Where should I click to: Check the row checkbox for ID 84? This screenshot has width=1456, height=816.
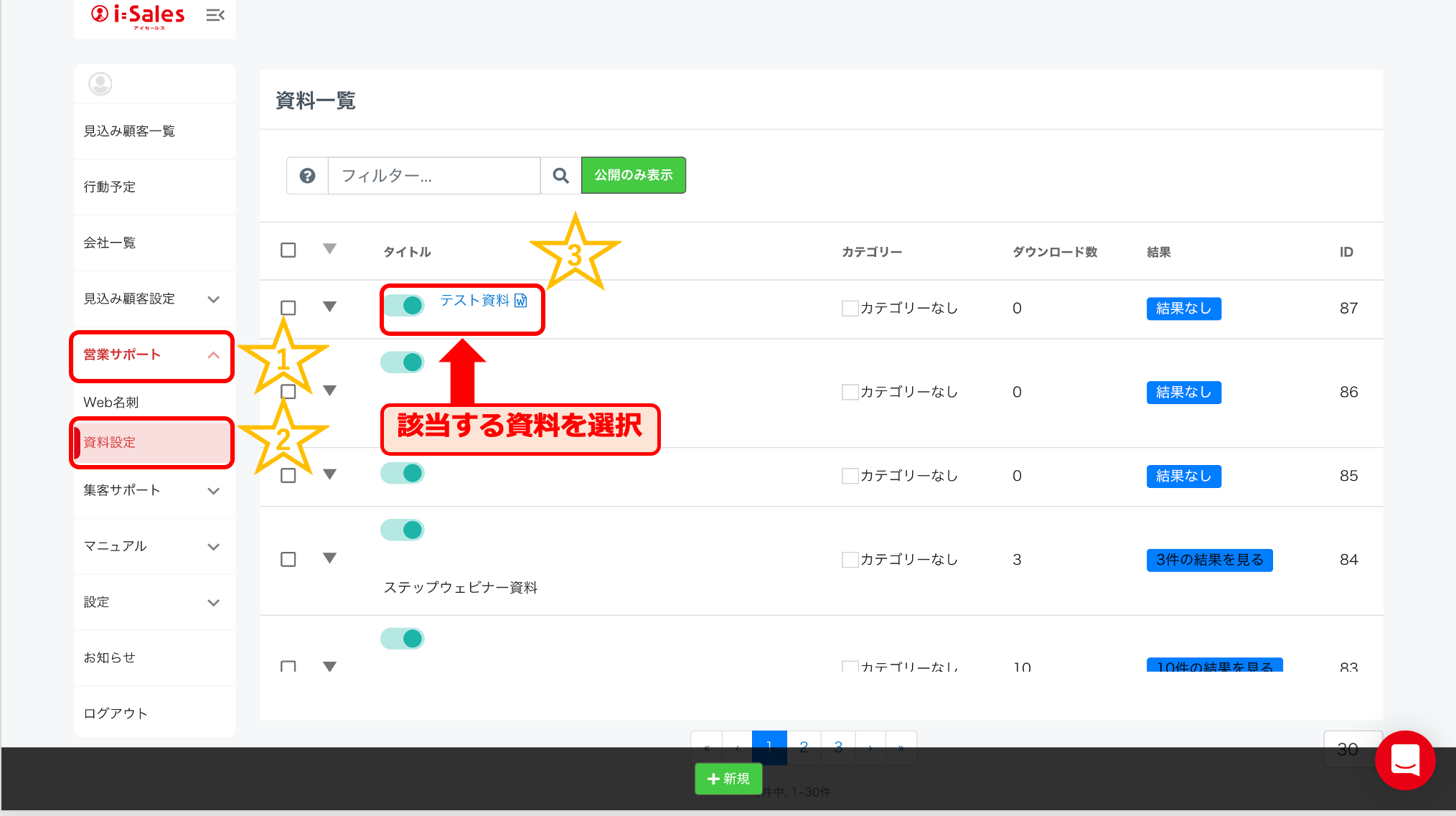click(x=288, y=559)
